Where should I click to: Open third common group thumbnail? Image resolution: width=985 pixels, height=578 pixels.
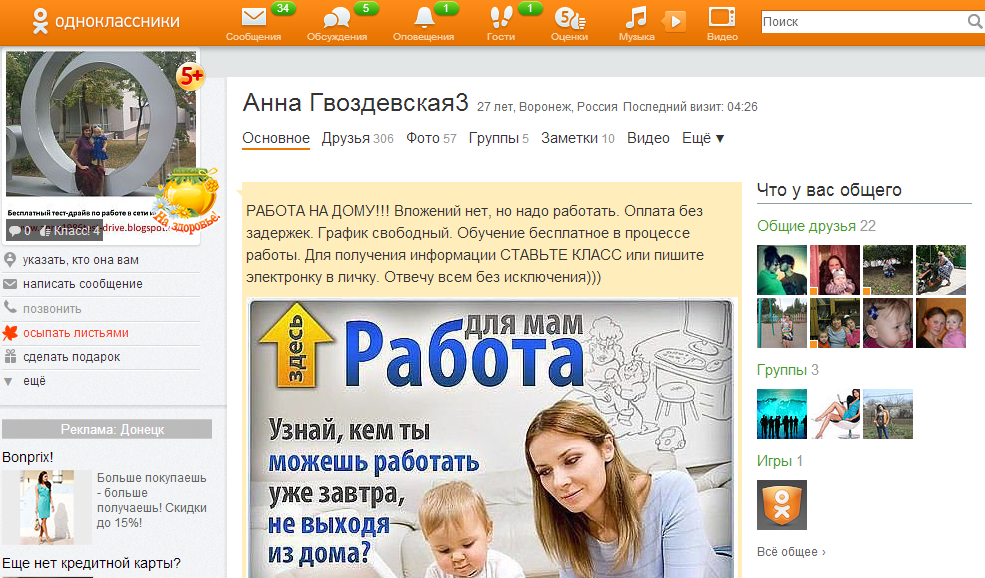888,413
